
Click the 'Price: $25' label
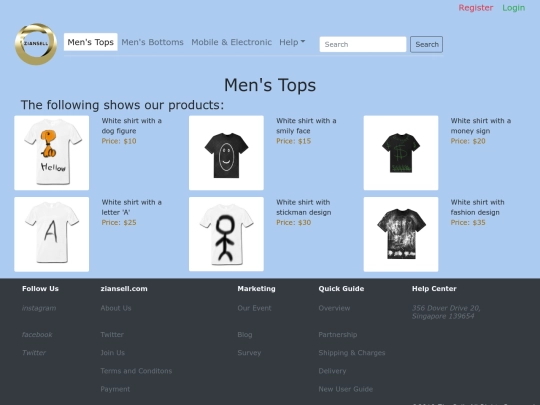[x=119, y=222]
